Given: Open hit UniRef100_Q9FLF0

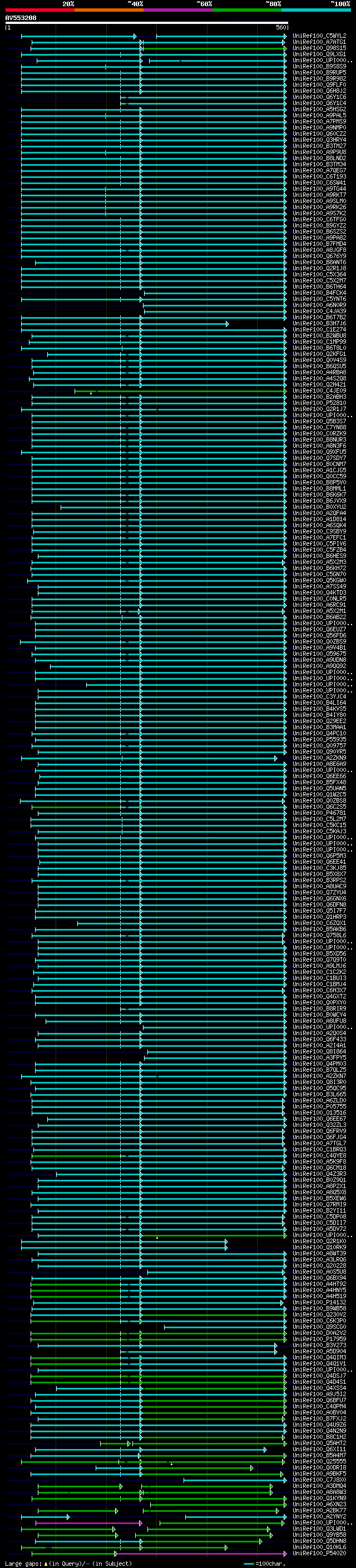Looking at the screenshot, I should click(319, 85).
